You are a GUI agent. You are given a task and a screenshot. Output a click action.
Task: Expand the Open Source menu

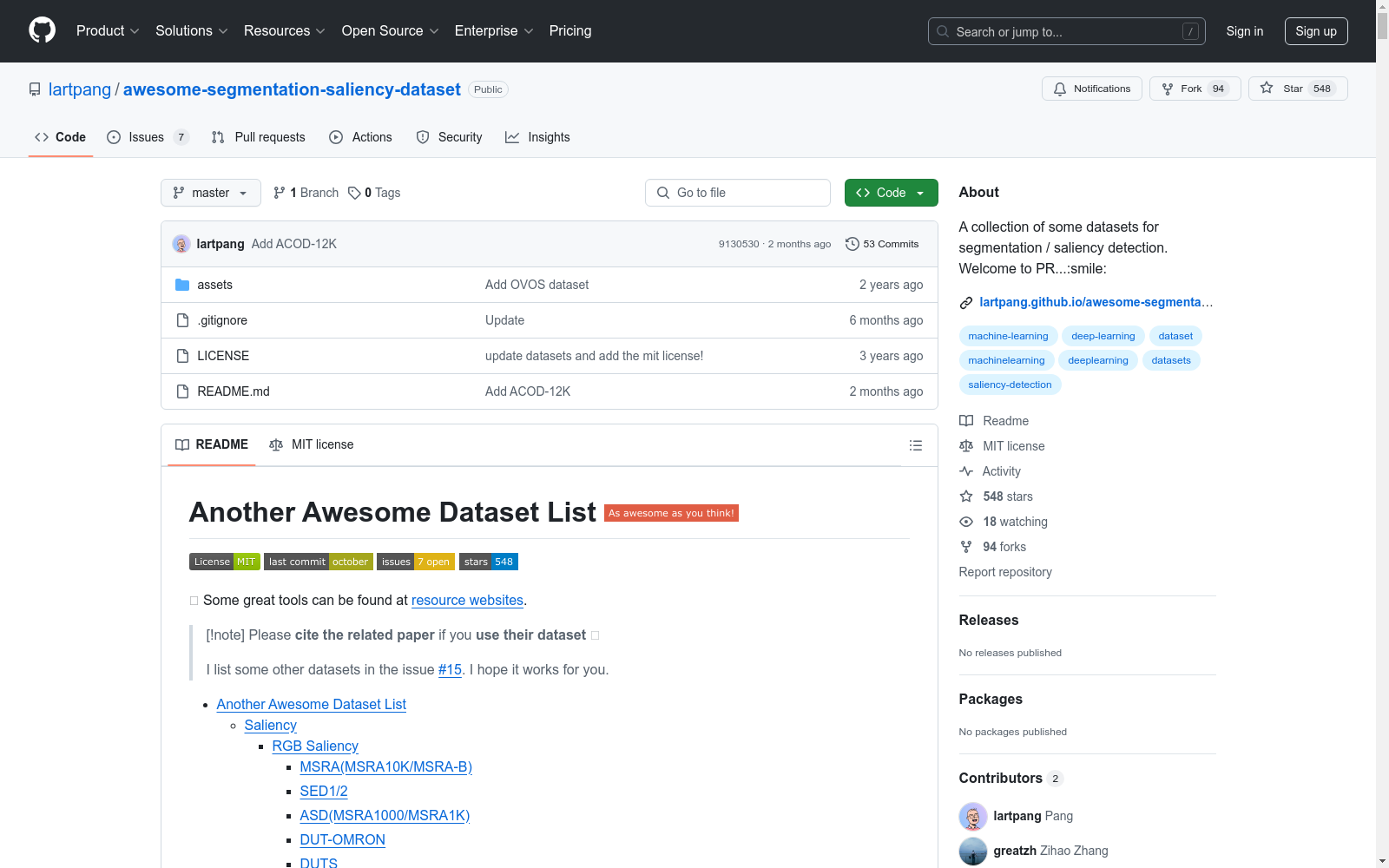point(391,30)
